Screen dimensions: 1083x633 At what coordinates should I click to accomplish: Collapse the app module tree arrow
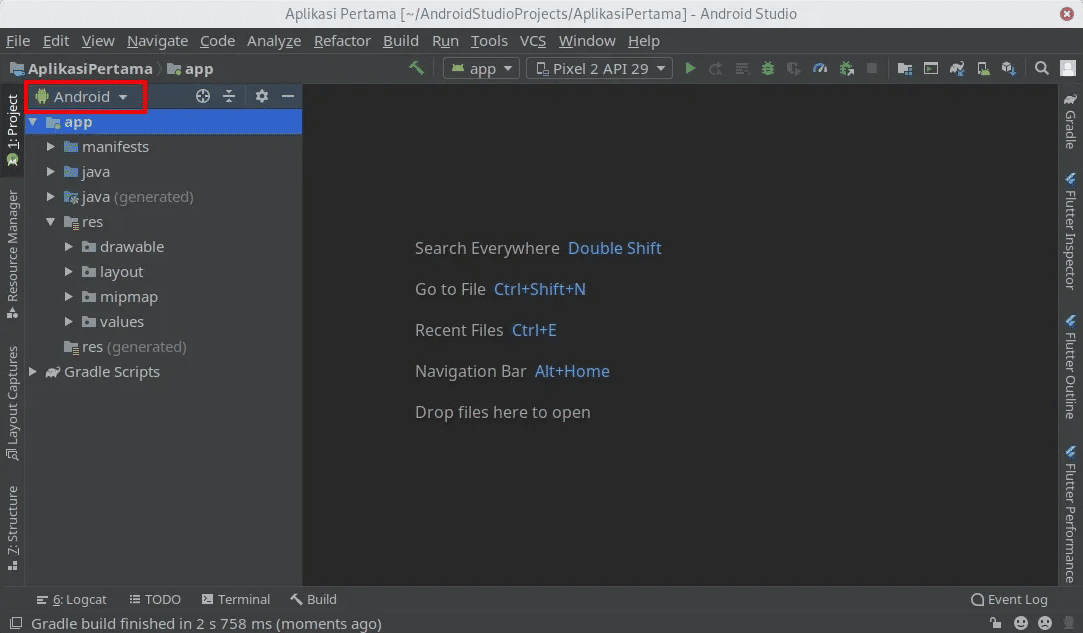[32, 122]
